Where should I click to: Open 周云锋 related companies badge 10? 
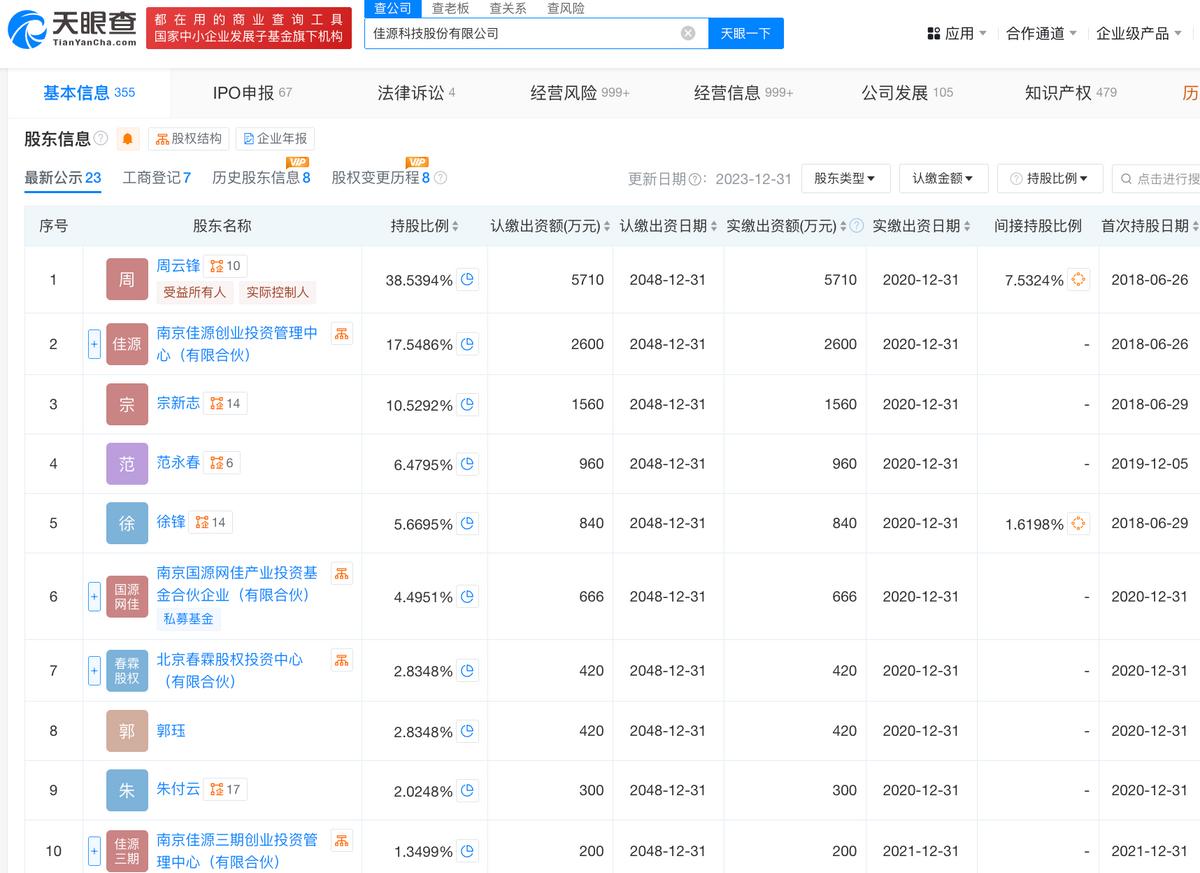point(225,266)
